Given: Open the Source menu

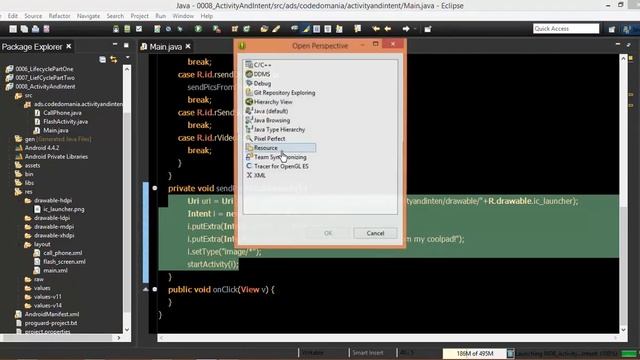Looking at the screenshot, I should point(33,16).
